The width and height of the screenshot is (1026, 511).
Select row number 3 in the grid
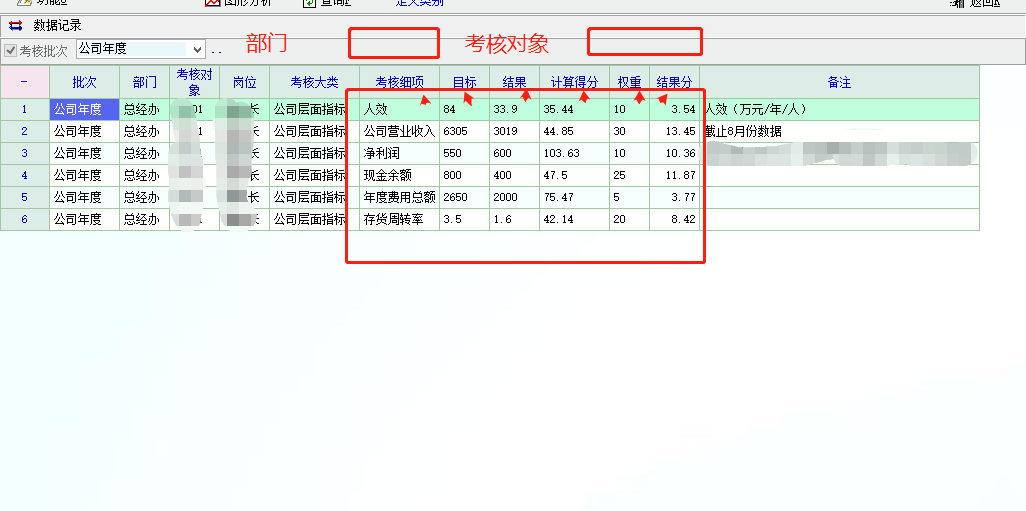(24, 153)
